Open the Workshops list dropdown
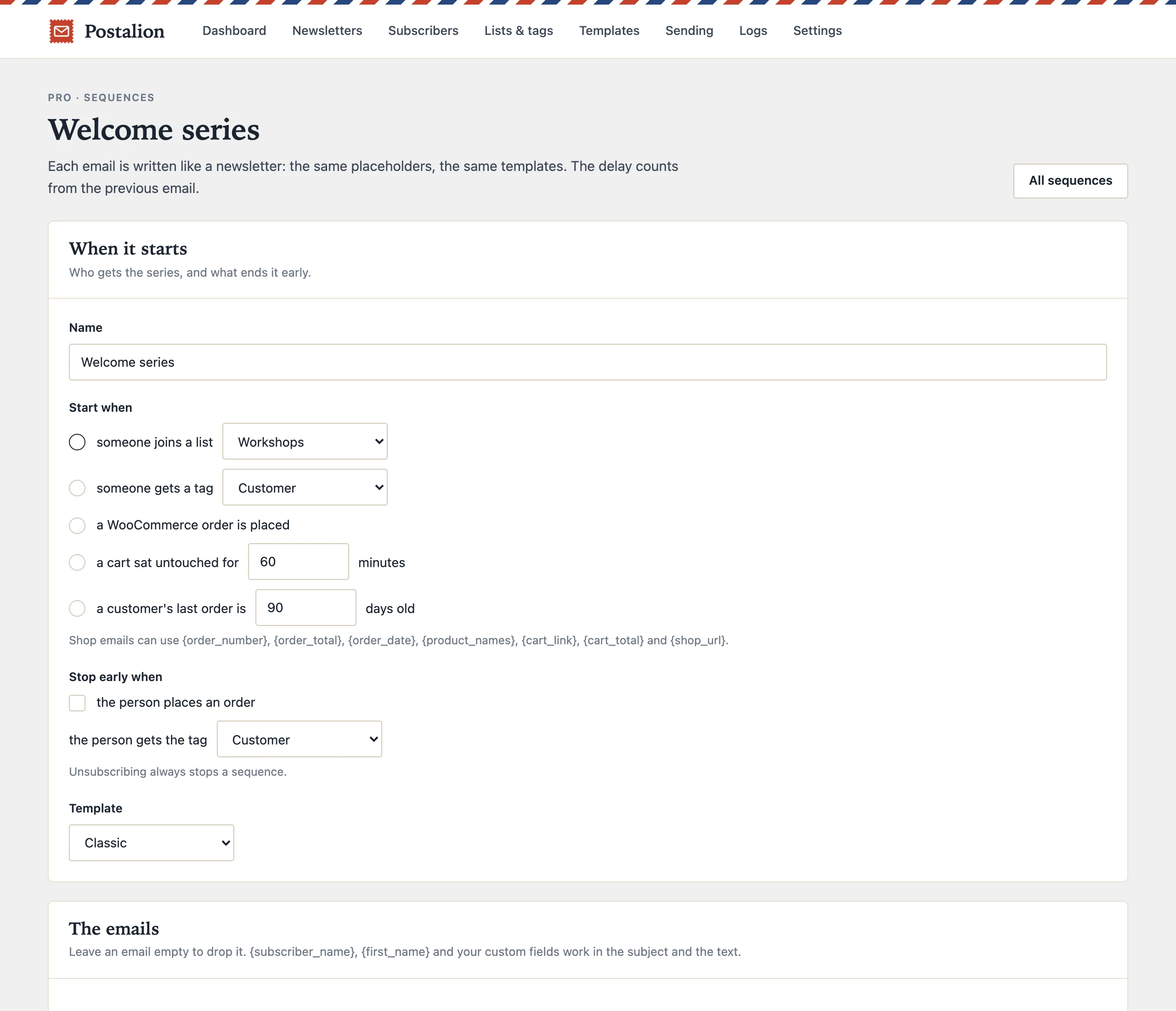 305,442
